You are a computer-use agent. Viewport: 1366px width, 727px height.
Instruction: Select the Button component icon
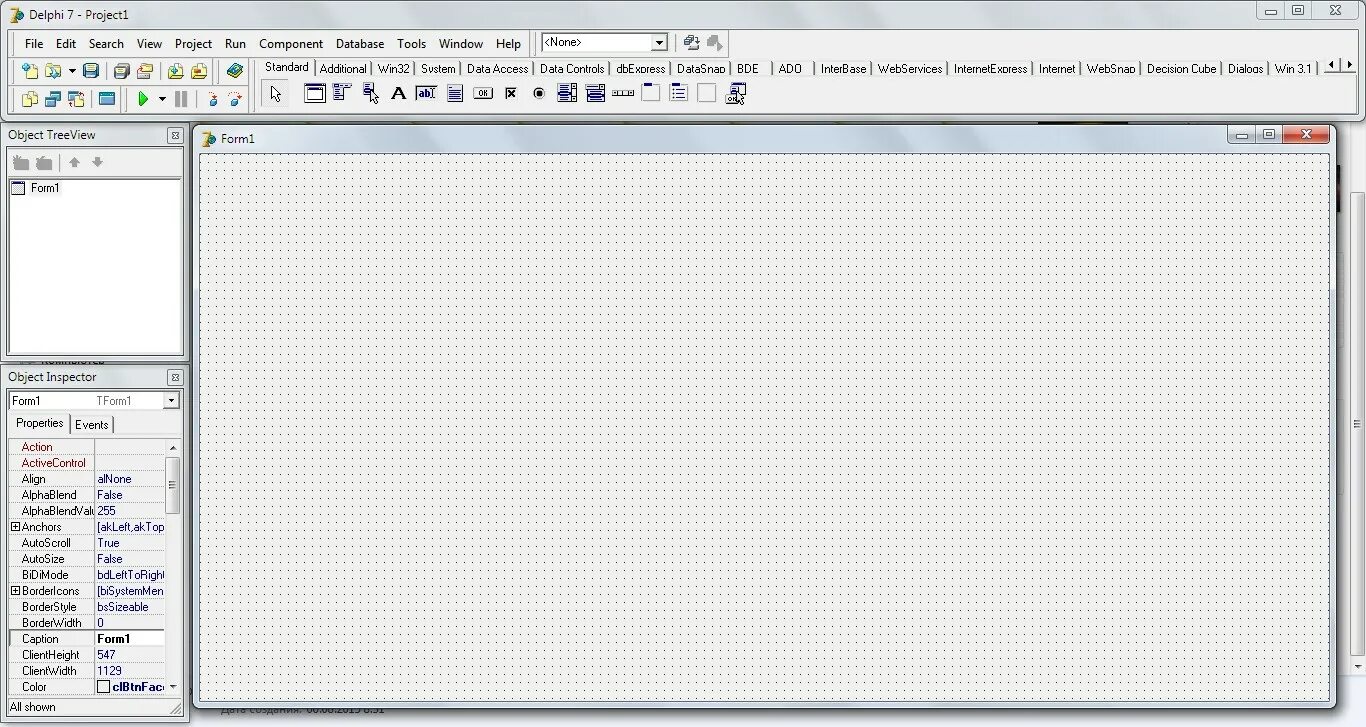click(483, 93)
